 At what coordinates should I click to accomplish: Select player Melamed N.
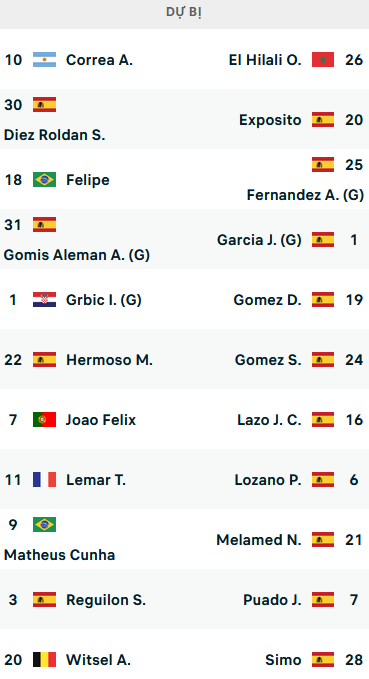click(259, 540)
